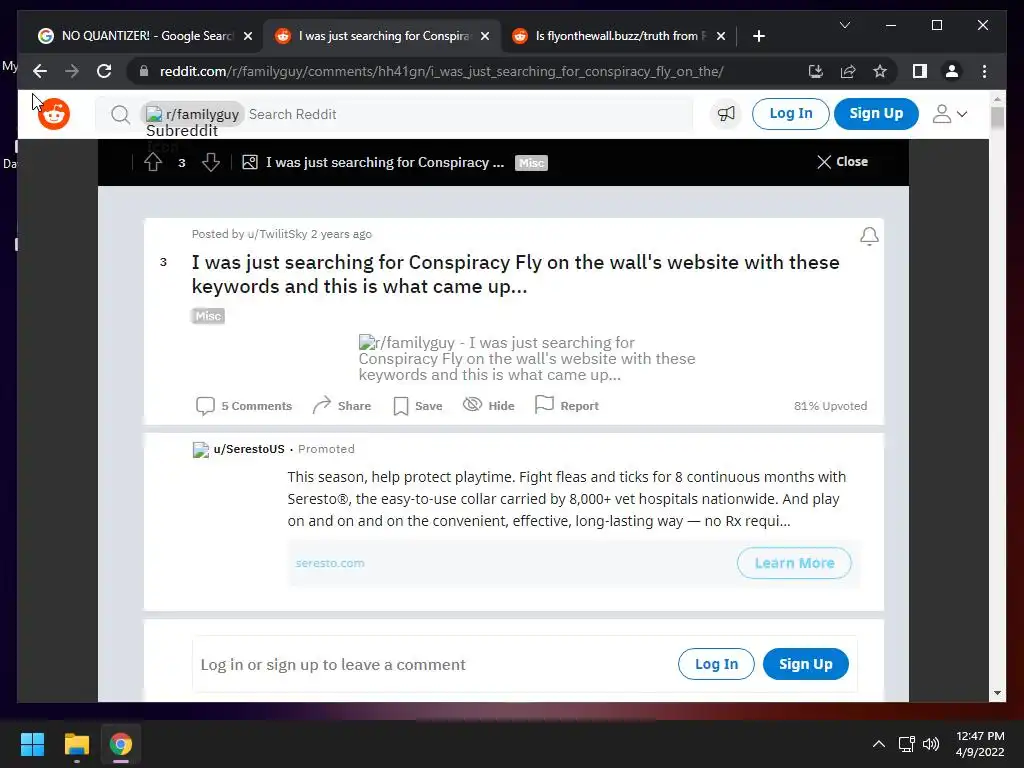This screenshot has height=768, width=1024.
Task: Report this post
Action: (x=567, y=406)
